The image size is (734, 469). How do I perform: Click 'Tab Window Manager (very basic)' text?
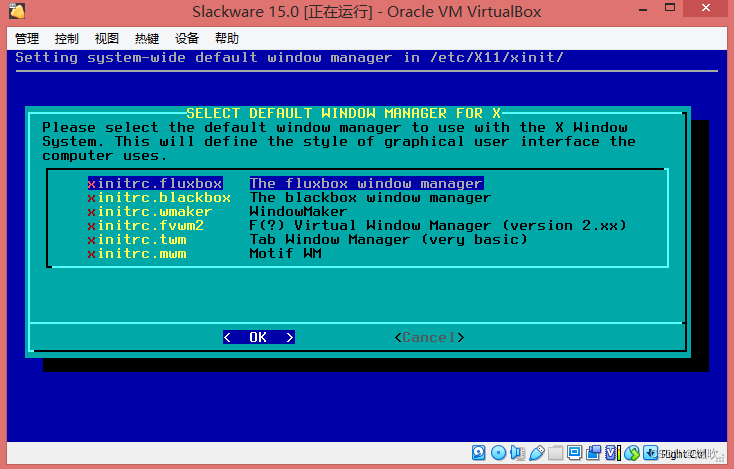[389, 239]
